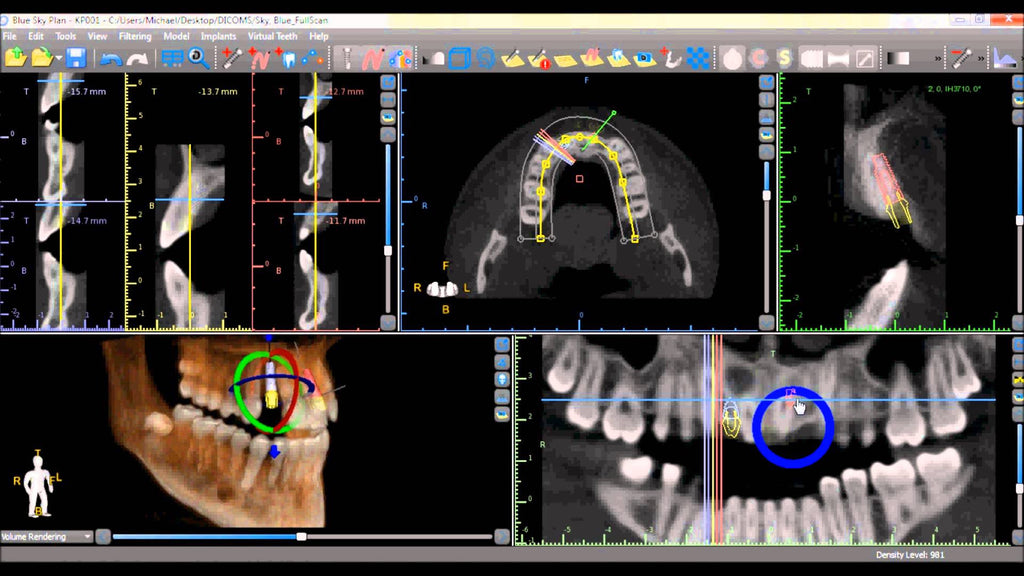Toggle the yellow S surface button
1024x576 pixels.
784,59
